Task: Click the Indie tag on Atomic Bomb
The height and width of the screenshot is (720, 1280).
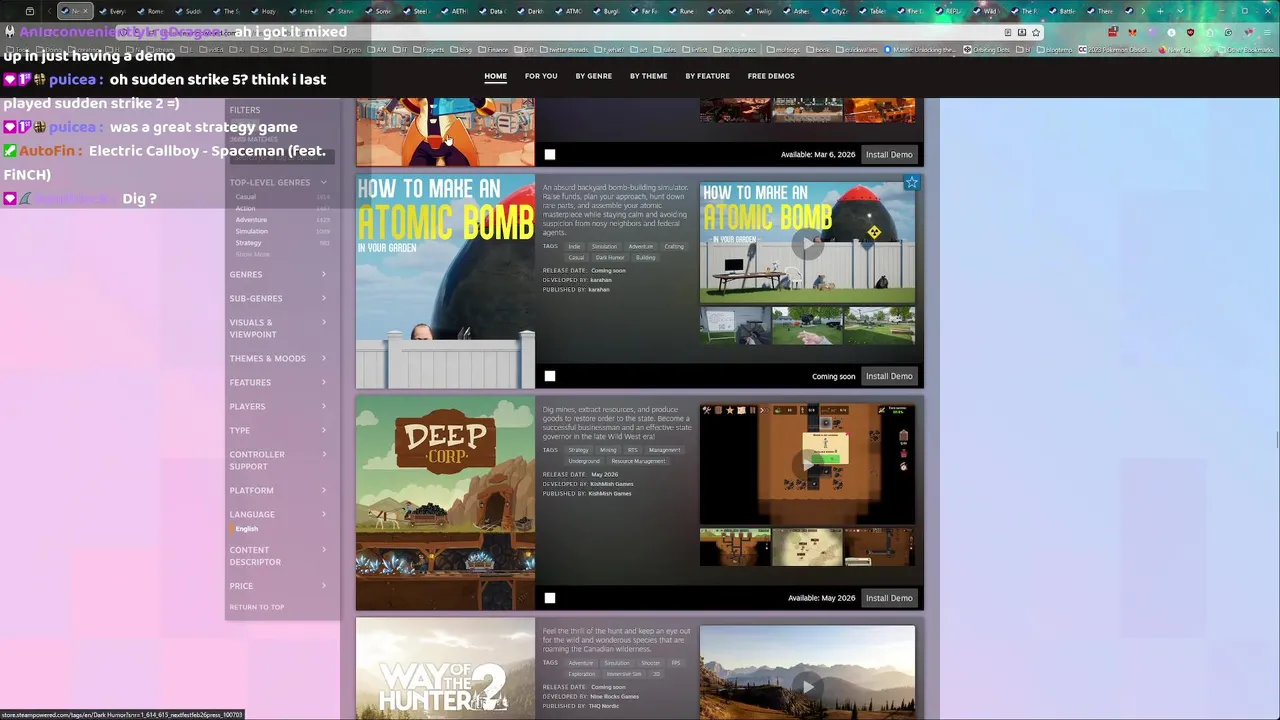Action: 574,246
